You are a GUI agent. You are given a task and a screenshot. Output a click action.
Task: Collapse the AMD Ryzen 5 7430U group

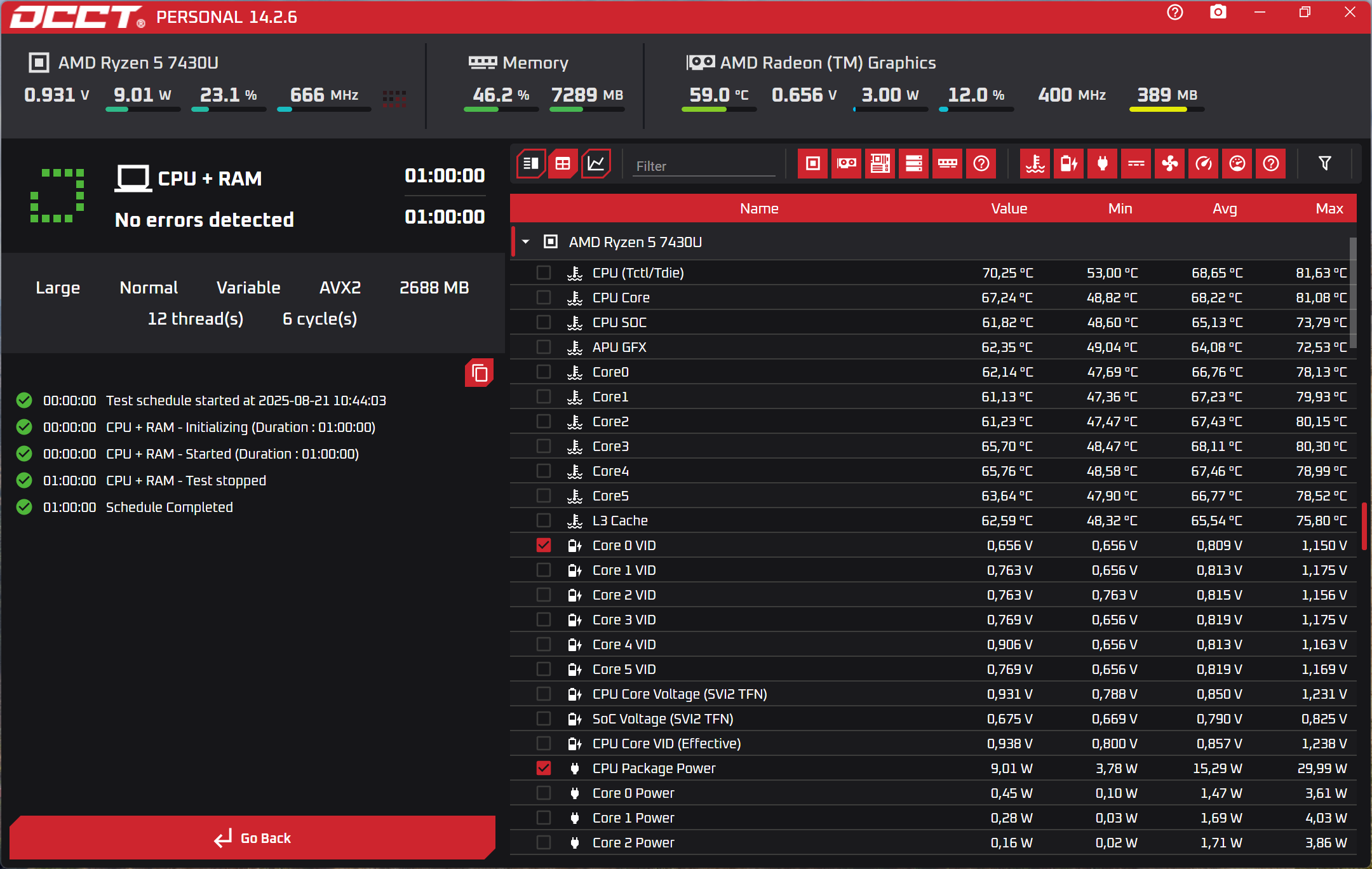(526, 242)
